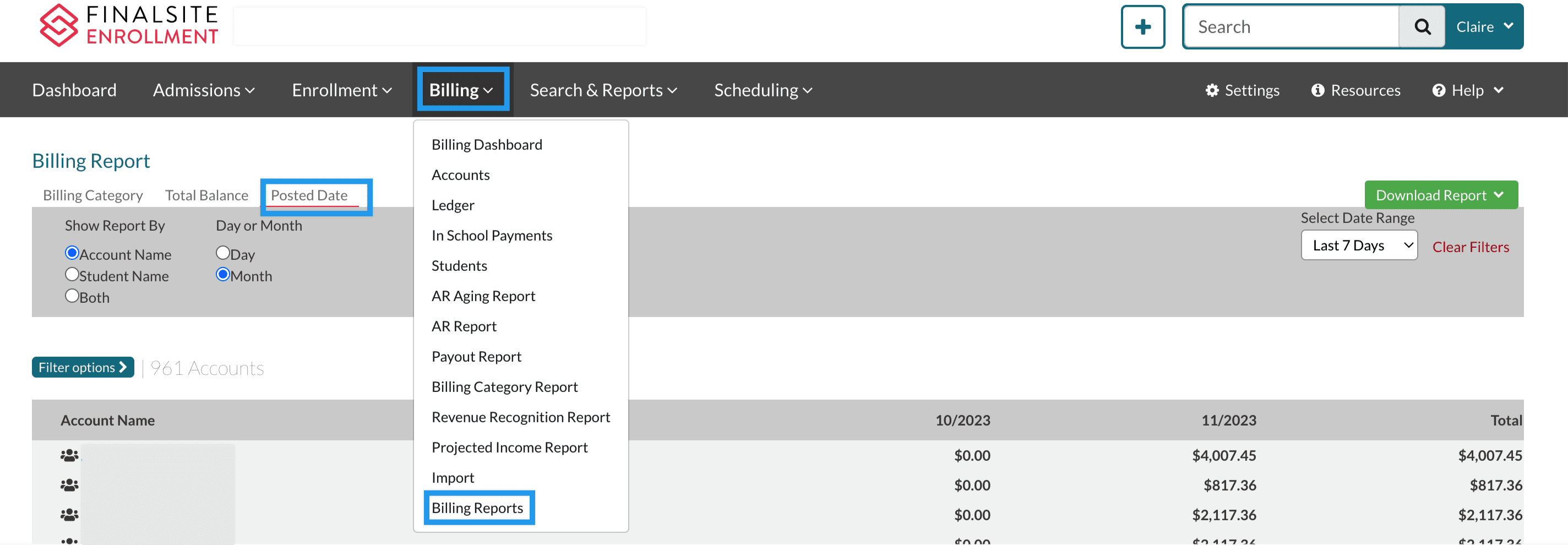
Task: Click into the Search input field
Action: (x=1291, y=27)
